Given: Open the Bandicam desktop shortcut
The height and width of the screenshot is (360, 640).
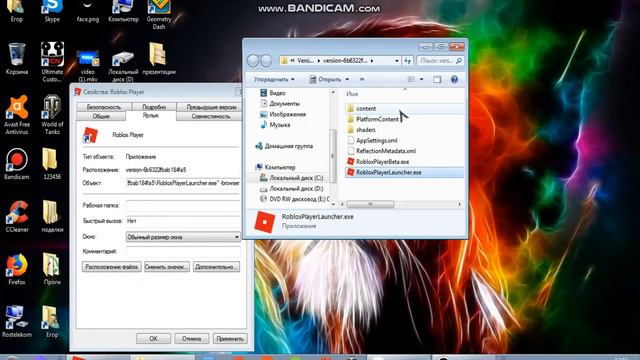Looking at the screenshot, I should click(17, 164).
